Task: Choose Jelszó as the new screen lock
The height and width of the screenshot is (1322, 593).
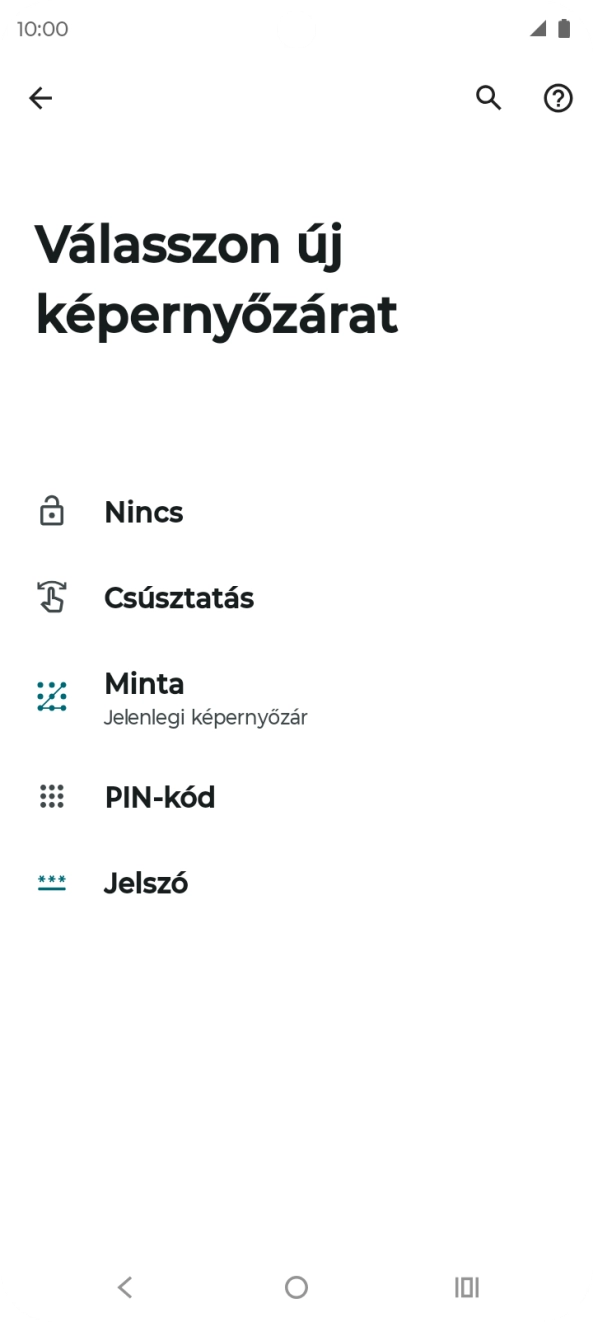Action: 146,883
